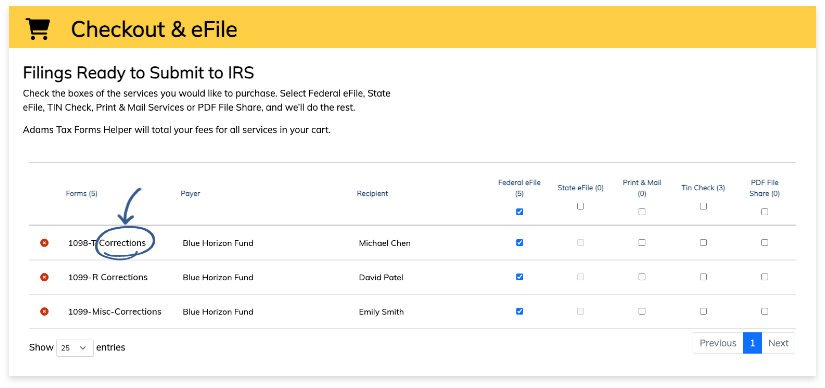Click the Tin Check (3) column header

(703, 188)
